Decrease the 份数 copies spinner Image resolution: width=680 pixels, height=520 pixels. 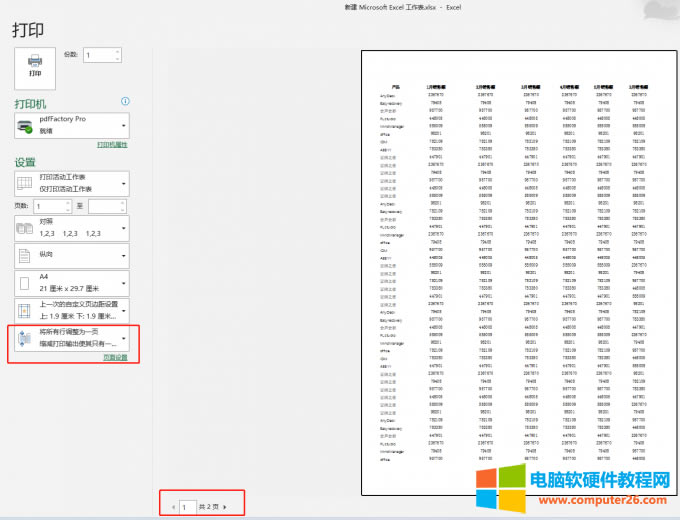point(118,59)
